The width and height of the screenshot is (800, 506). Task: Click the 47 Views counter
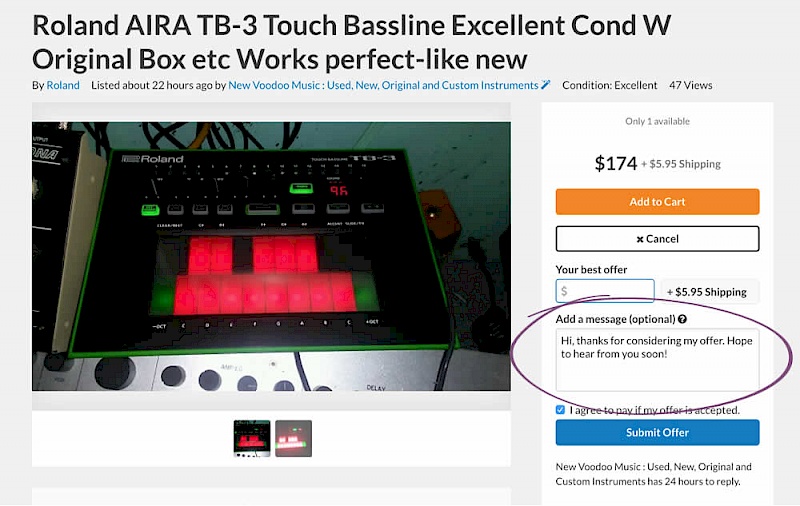coord(691,85)
